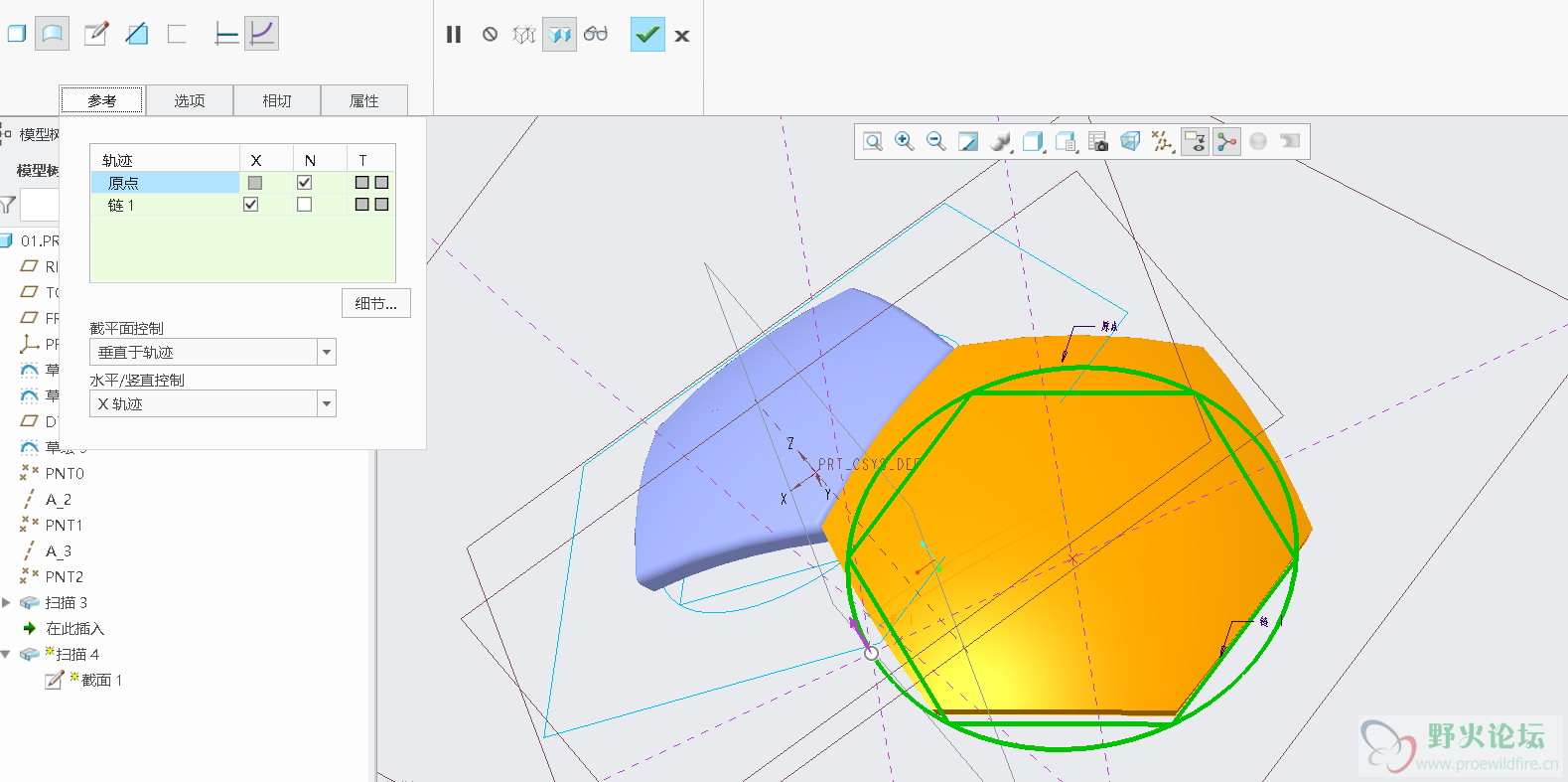Click the refit view icon

[x=872, y=141]
